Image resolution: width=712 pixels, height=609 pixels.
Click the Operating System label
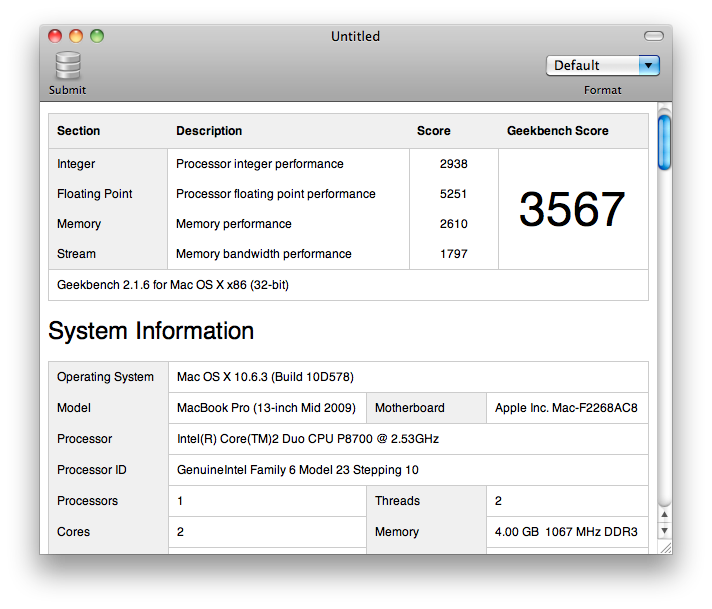[x=105, y=377]
